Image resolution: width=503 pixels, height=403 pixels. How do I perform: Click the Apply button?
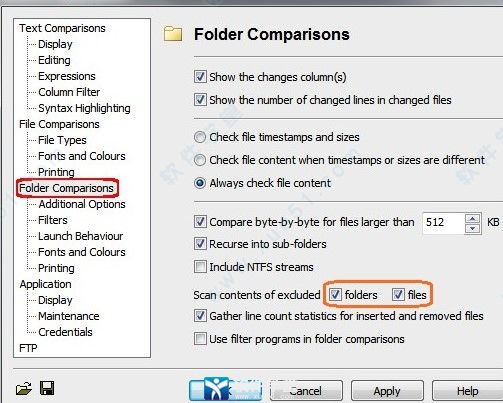pyautogui.click(x=387, y=391)
